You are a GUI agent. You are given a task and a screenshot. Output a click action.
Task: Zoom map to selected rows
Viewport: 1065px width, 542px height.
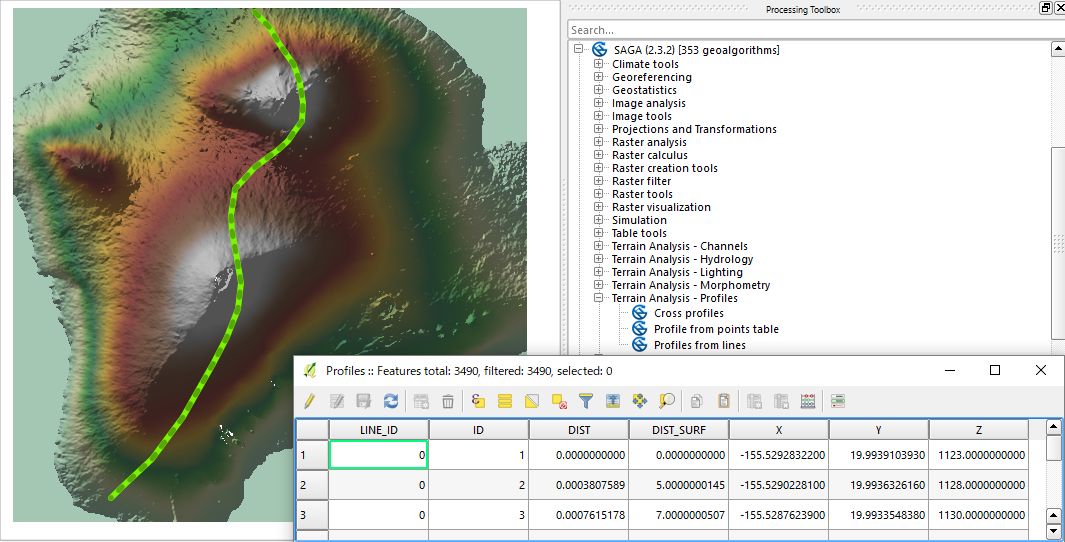pos(667,401)
